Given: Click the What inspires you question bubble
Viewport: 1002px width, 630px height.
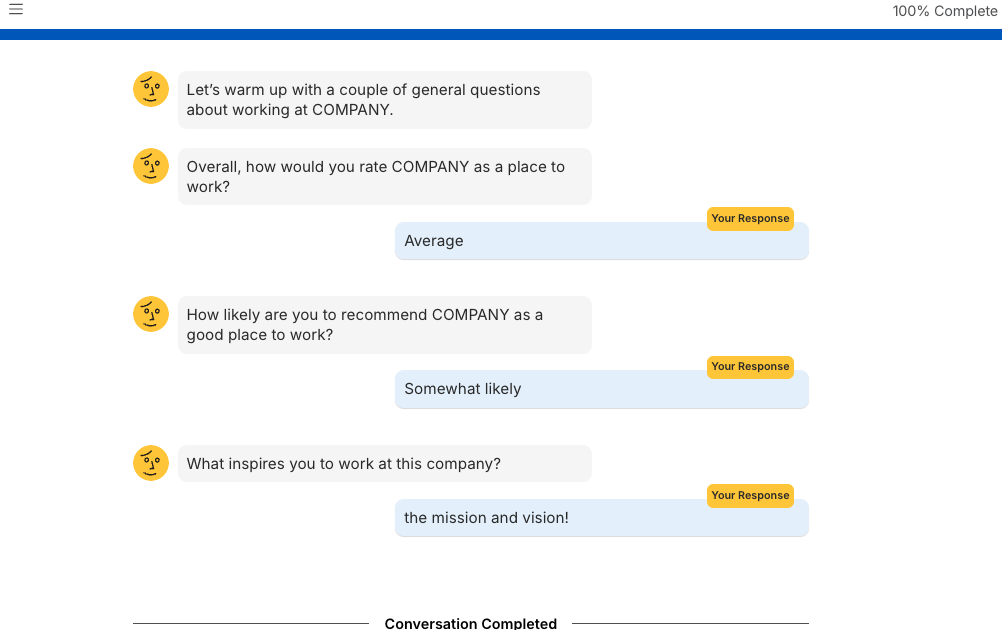Looking at the screenshot, I should [384, 463].
